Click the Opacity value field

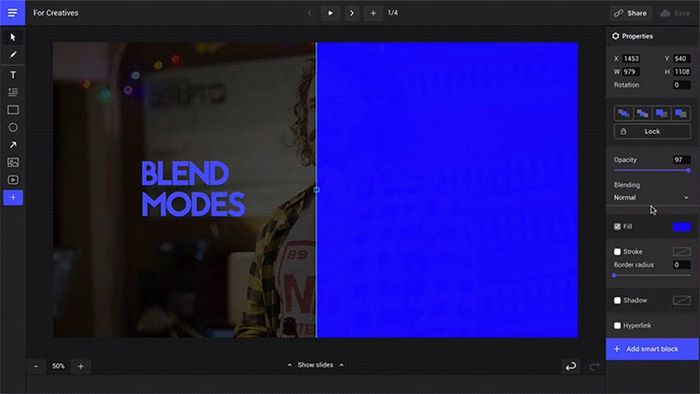tap(681, 160)
